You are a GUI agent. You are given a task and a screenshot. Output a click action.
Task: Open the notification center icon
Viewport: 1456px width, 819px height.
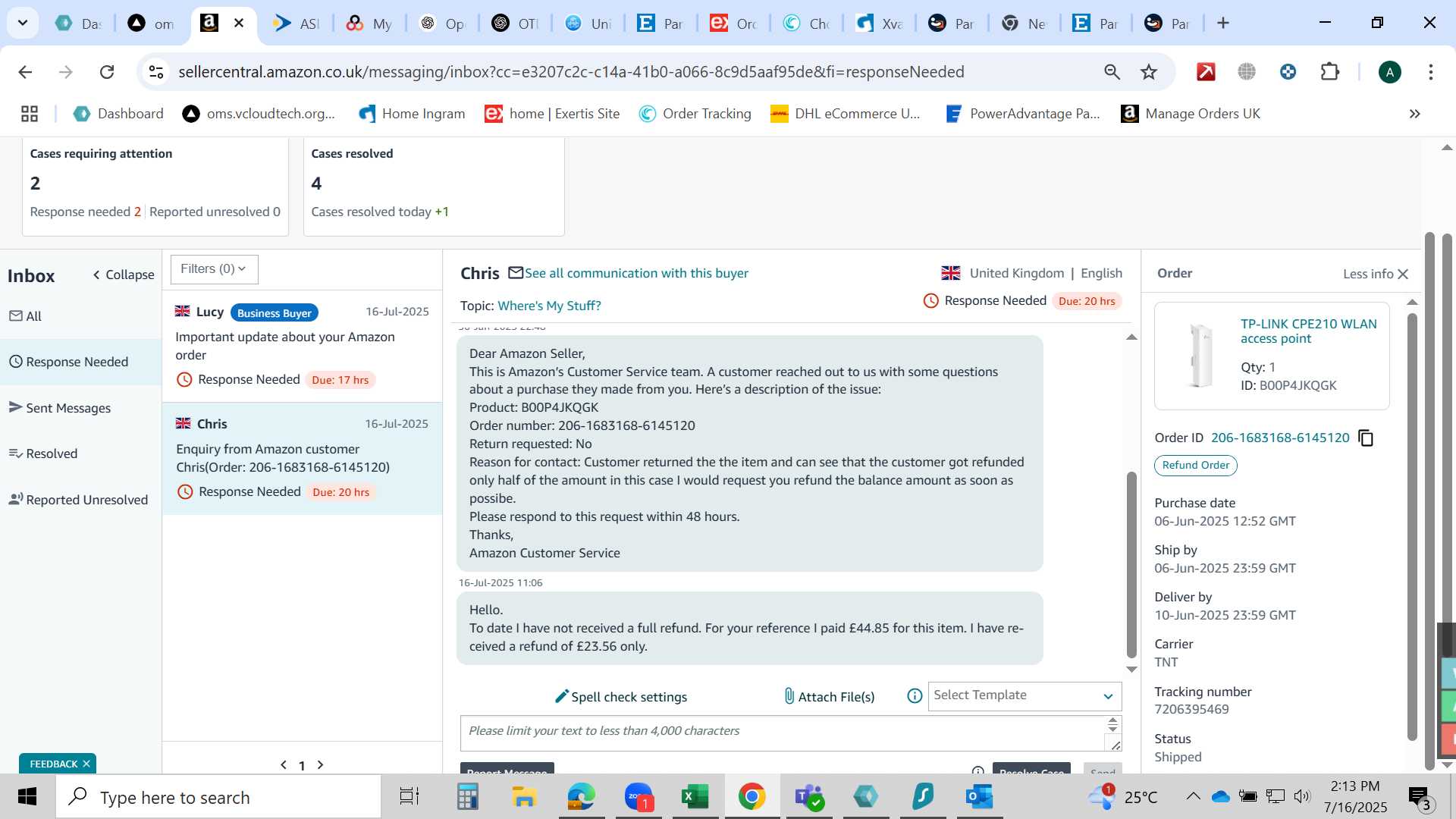point(1419,797)
